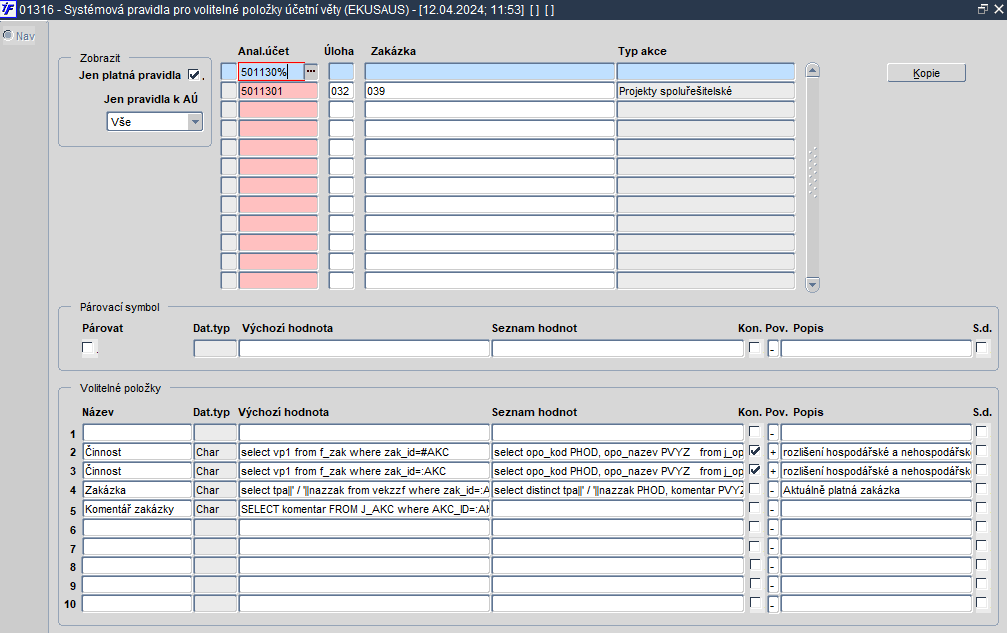Toggle Pov. minus sign on row 4
This screenshot has height=633, width=1007.
773,490
